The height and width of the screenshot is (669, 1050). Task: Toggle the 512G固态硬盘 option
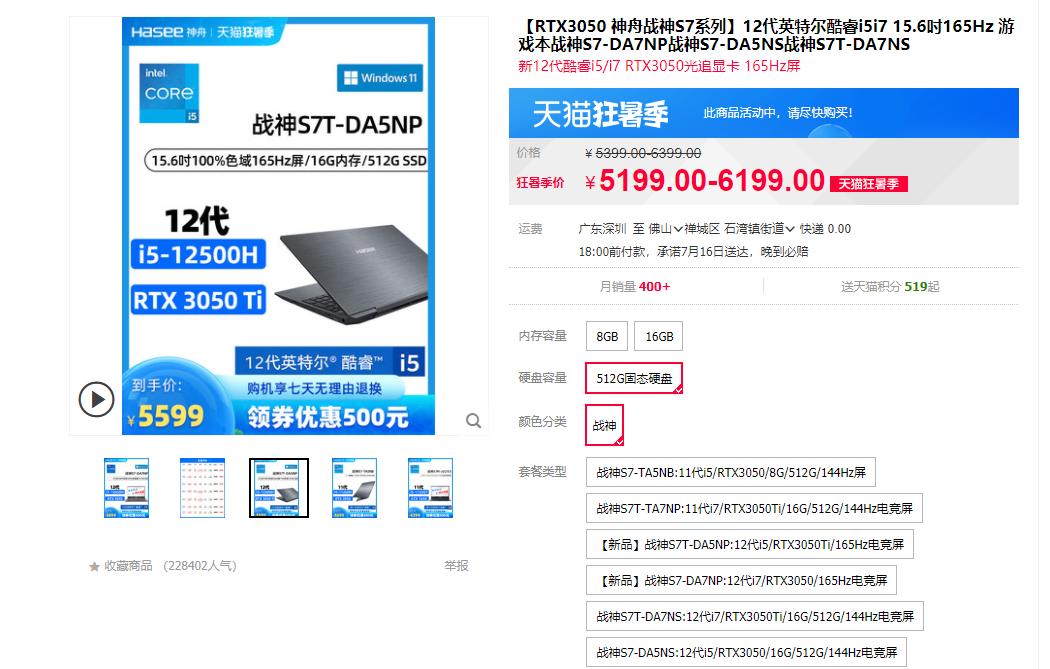[633, 378]
